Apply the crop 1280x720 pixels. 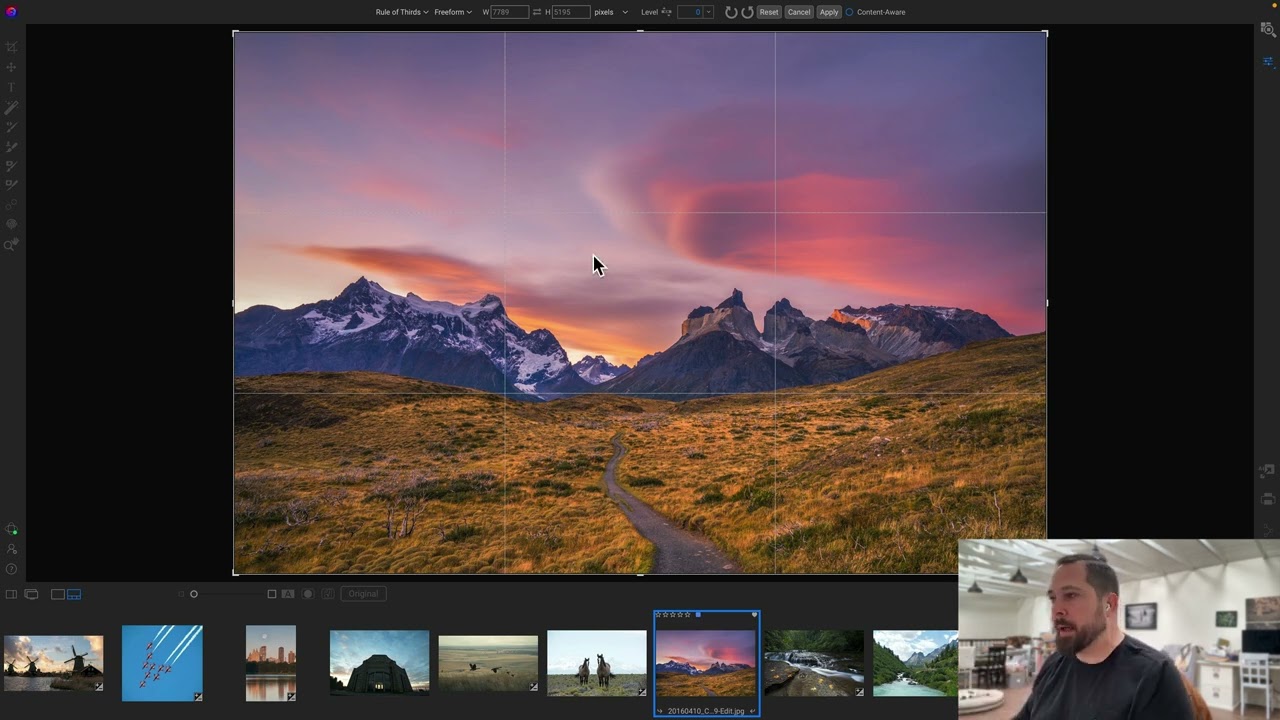tap(829, 12)
